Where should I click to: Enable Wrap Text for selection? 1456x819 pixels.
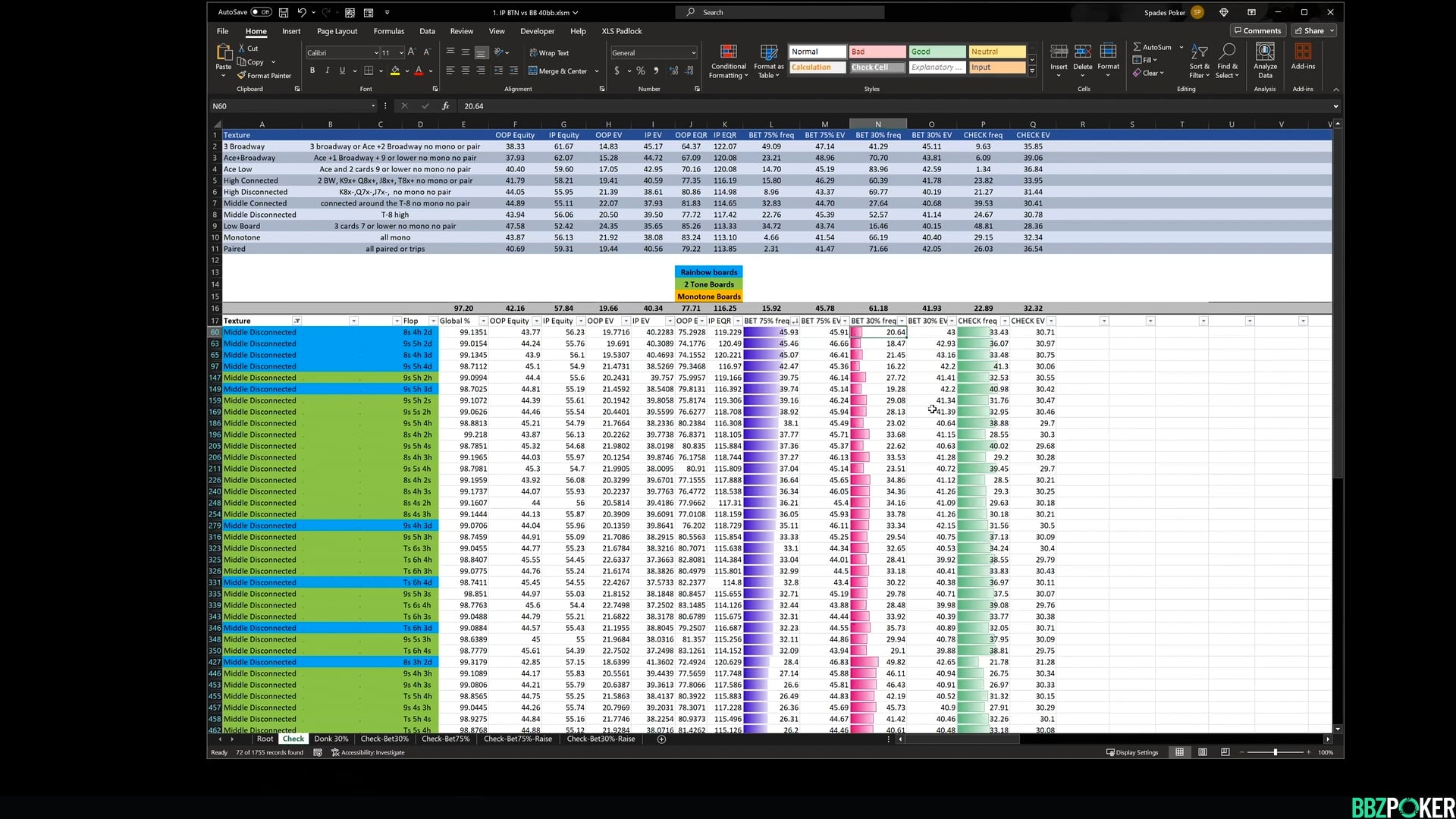coord(549,52)
